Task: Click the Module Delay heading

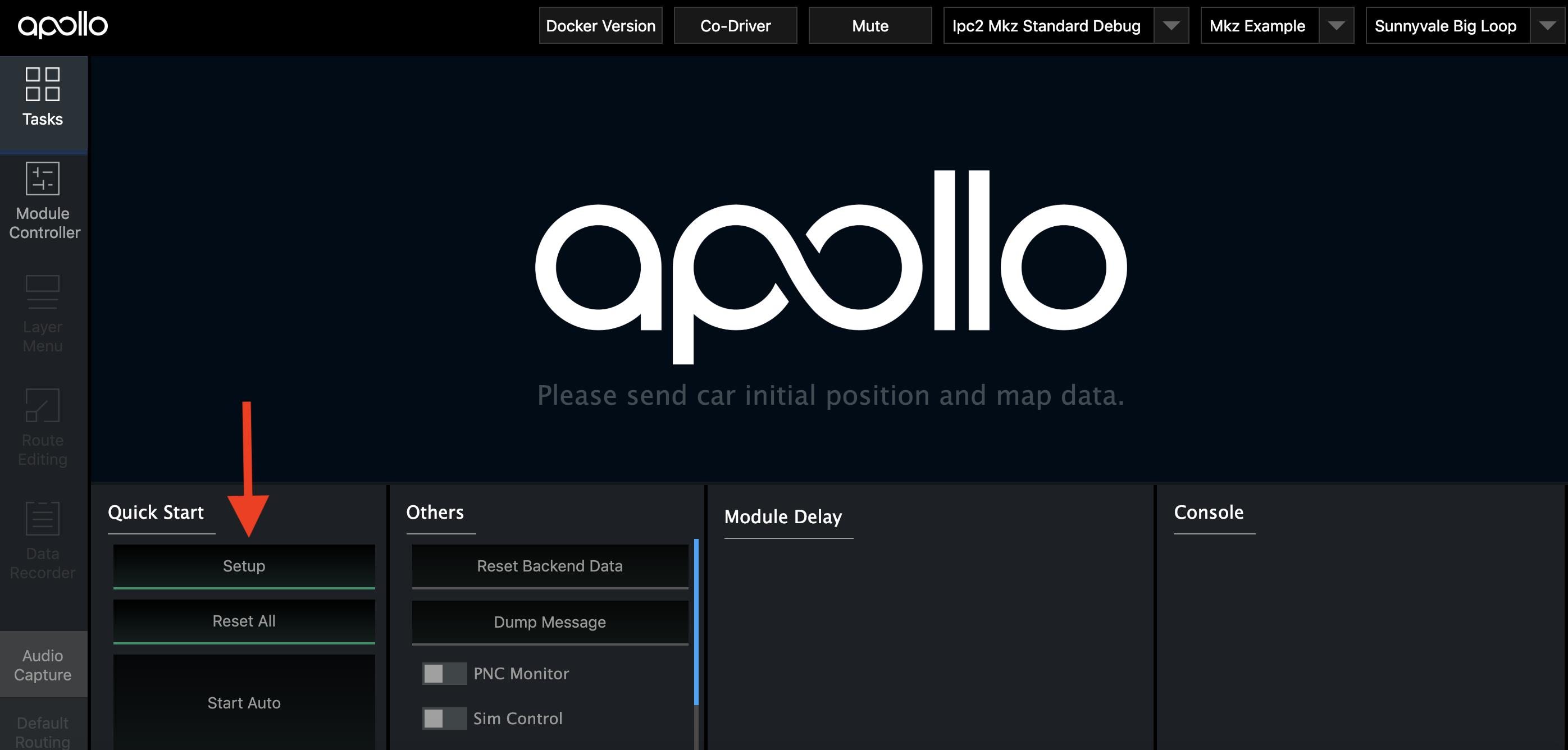Action: click(x=783, y=516)
